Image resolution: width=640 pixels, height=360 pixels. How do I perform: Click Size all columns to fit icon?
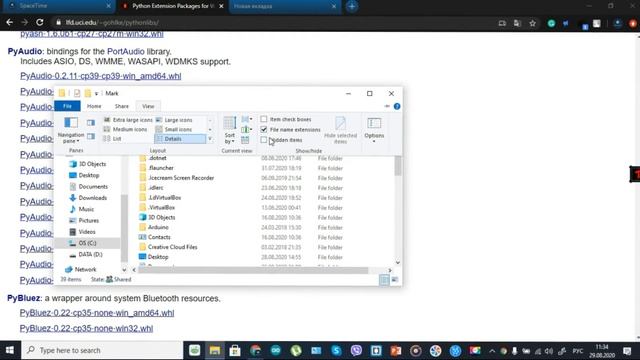click(245, 140)
